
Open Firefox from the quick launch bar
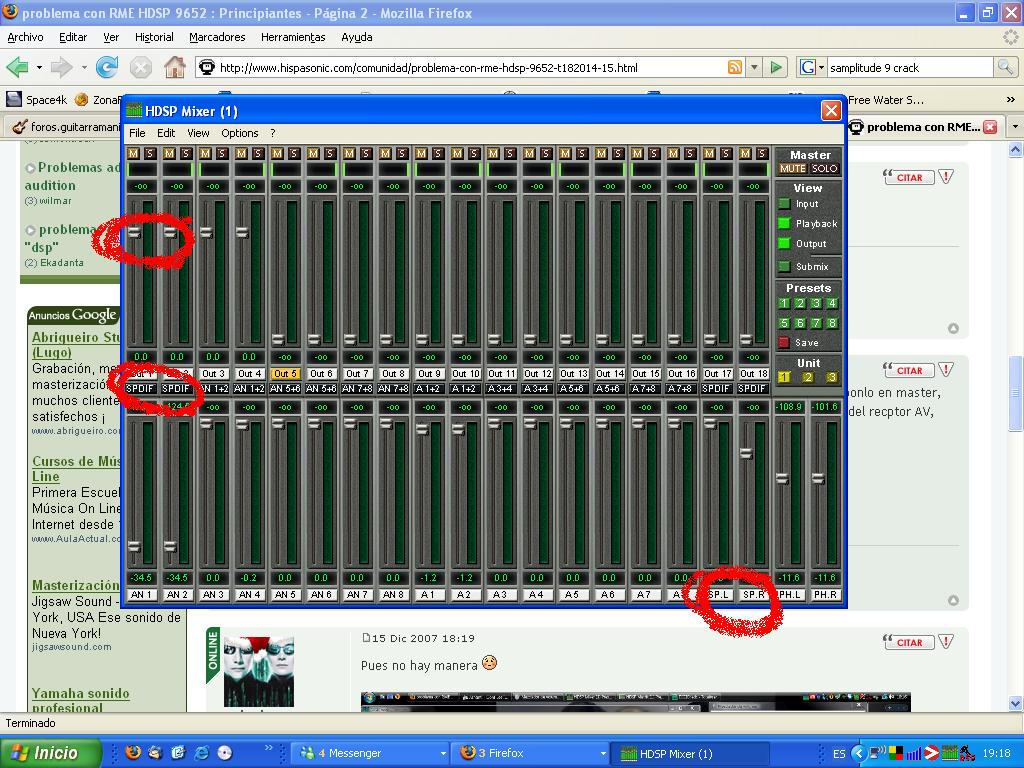click(x=133, y=752)
